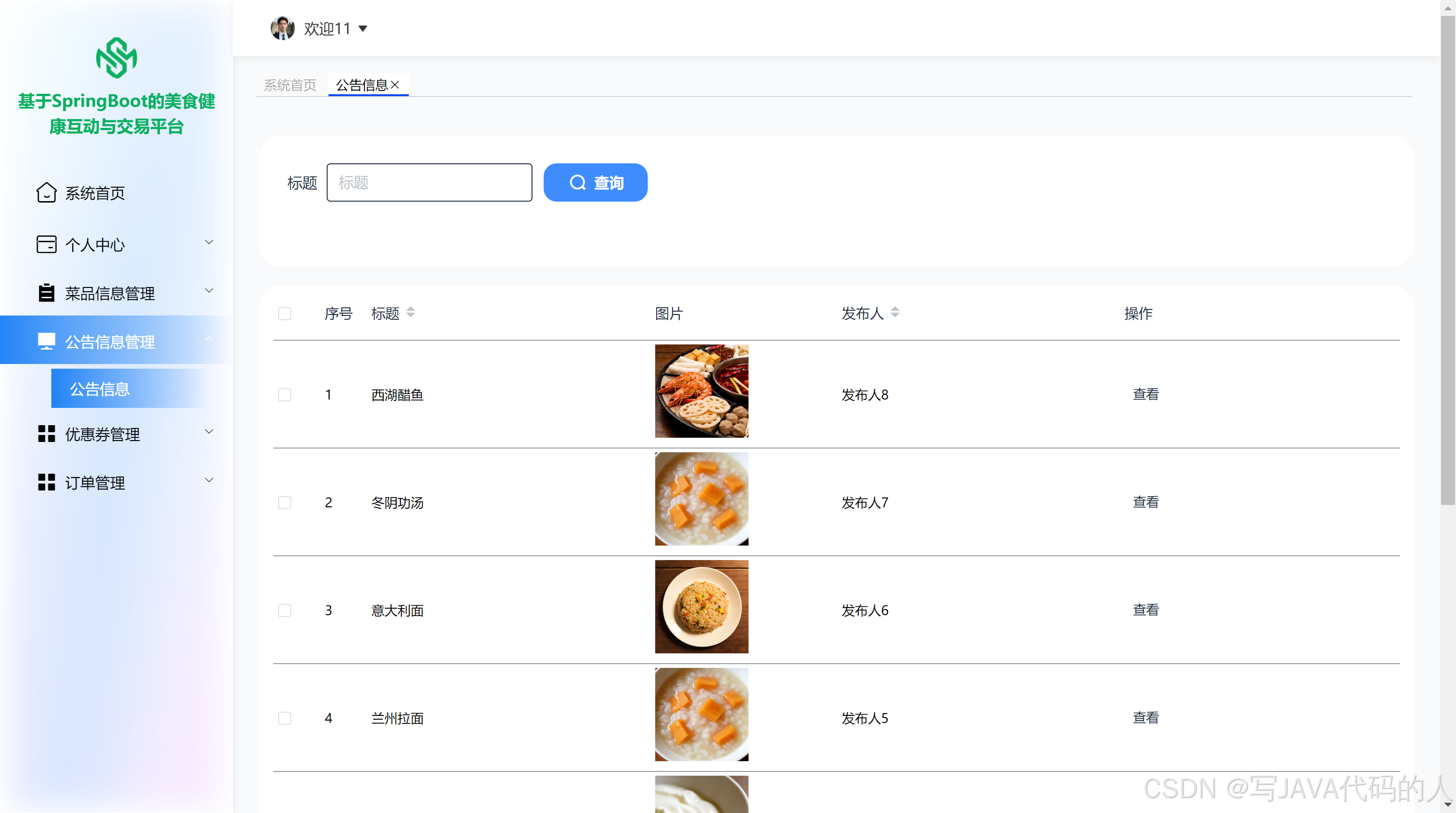Screen dimensions: 1456x813
Task: Open 优惠券管理 sidebar menu
Action: pos(117,434)
